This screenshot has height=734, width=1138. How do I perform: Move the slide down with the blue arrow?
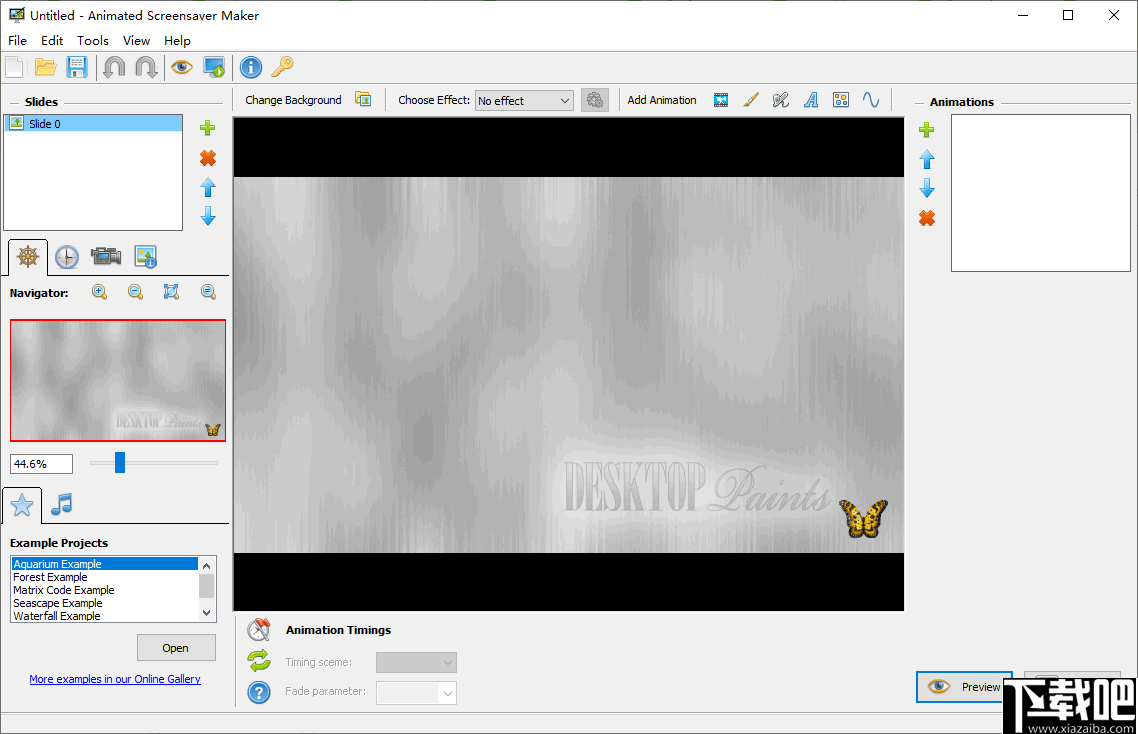(x=208, y=216)
